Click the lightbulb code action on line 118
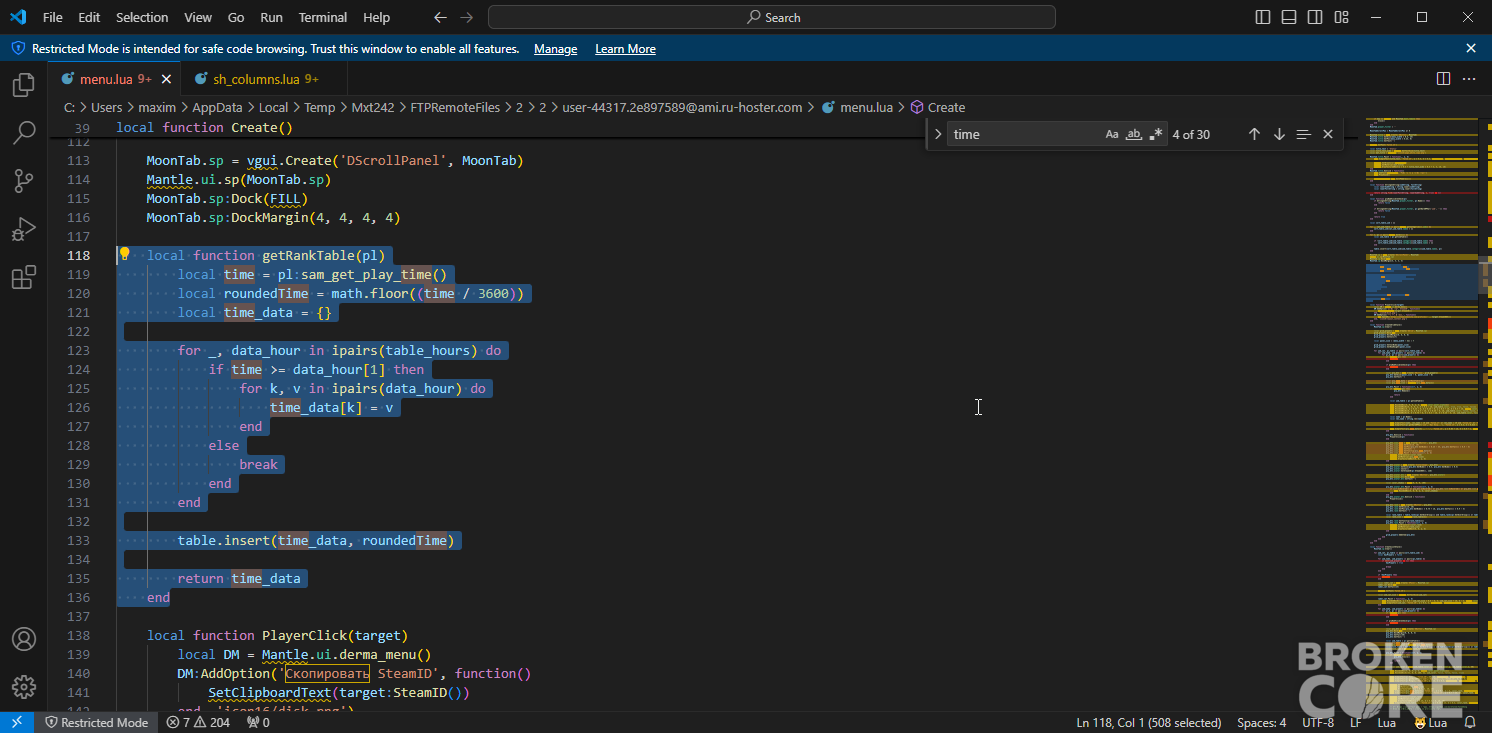Image resolution: width=1492 pixels, height=733 pixels. click(125, 254)
